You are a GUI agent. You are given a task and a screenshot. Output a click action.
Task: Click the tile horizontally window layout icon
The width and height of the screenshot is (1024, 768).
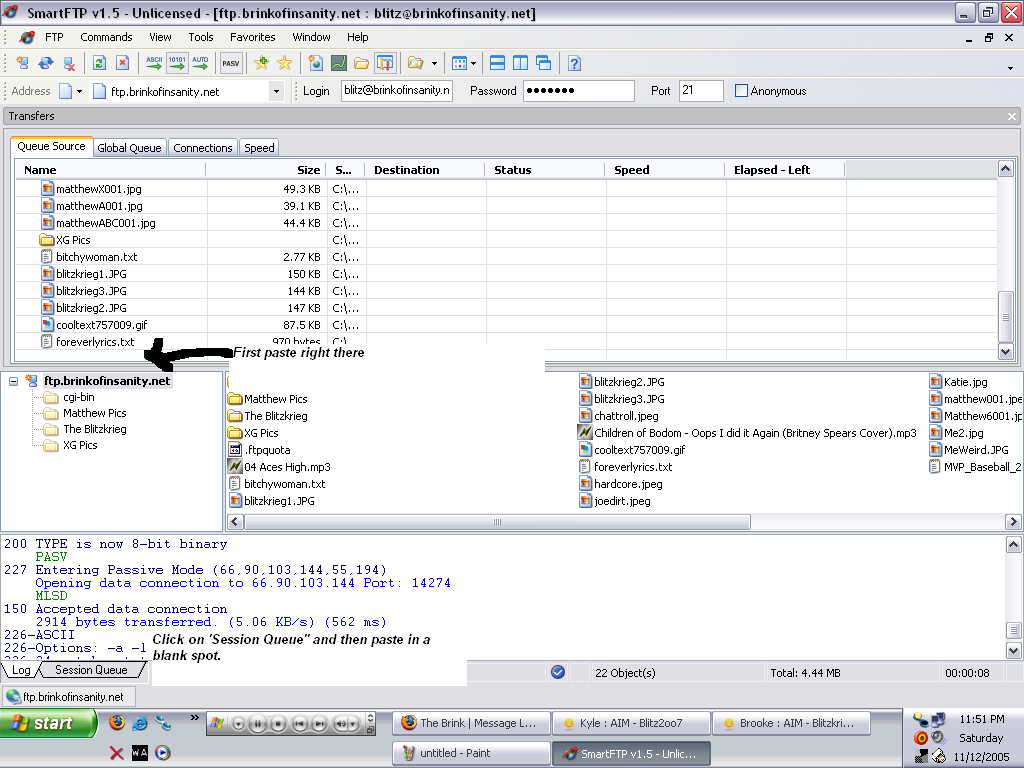pos(497,63)
